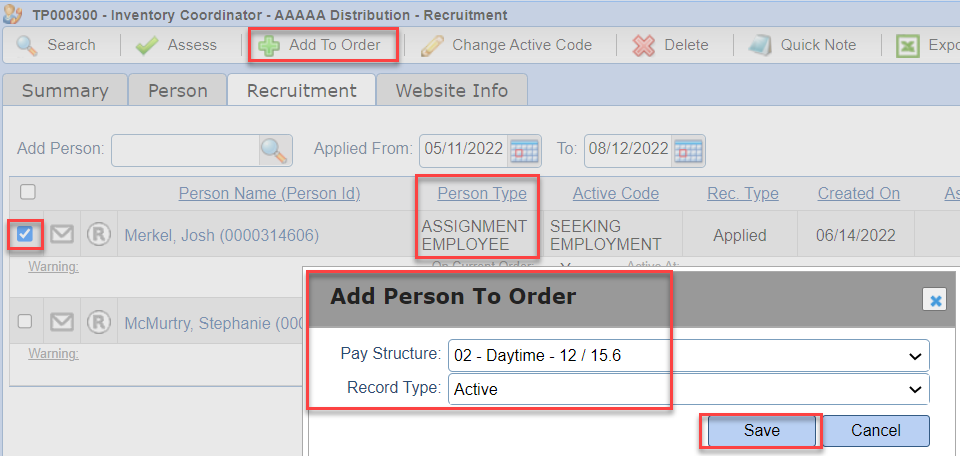Viewport: 960px width, 456px height.
Task: Click Cancel in the dialog
Action: pos(876,431)
